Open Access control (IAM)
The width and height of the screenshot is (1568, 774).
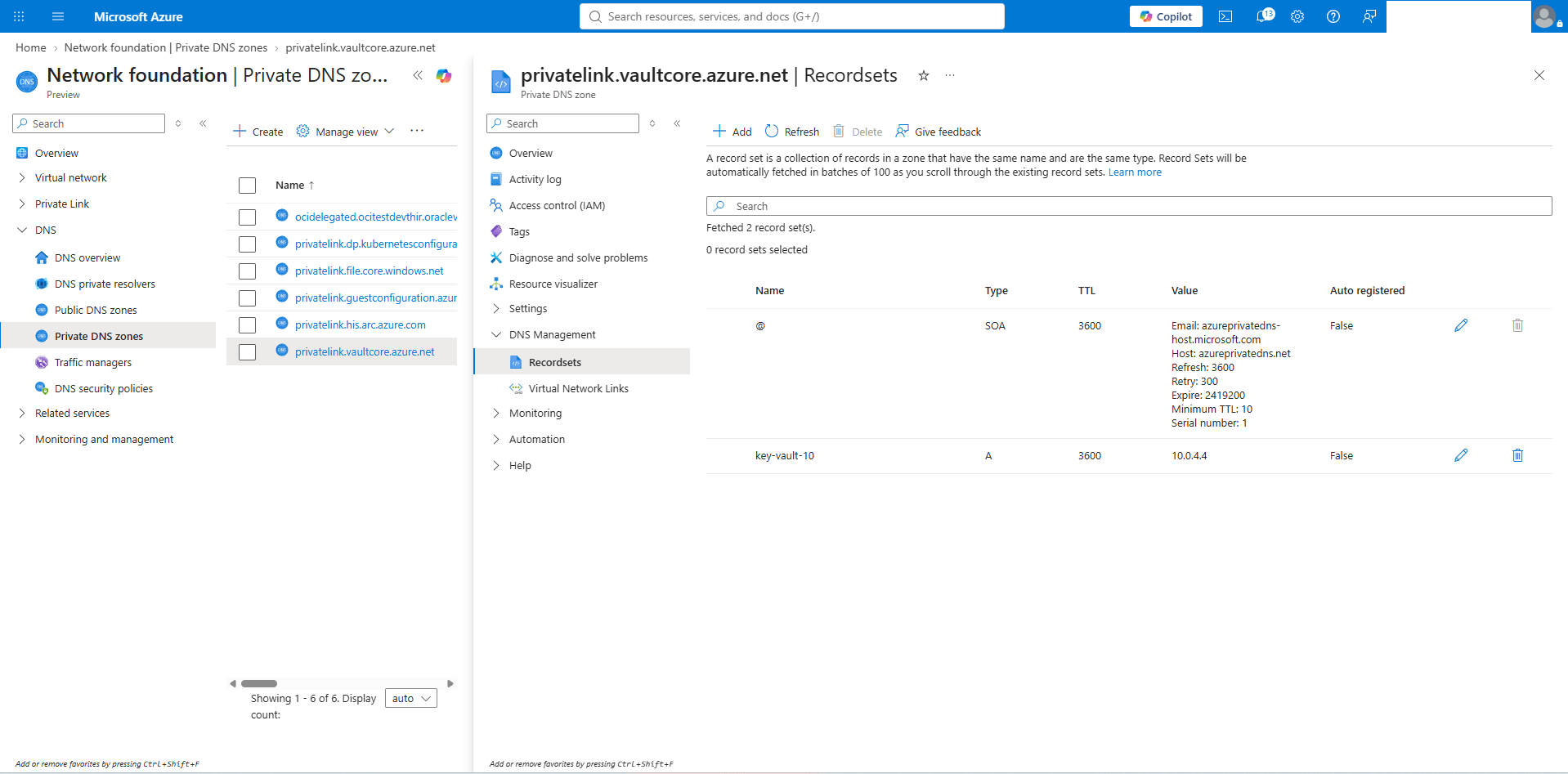(x=557, y=205)
